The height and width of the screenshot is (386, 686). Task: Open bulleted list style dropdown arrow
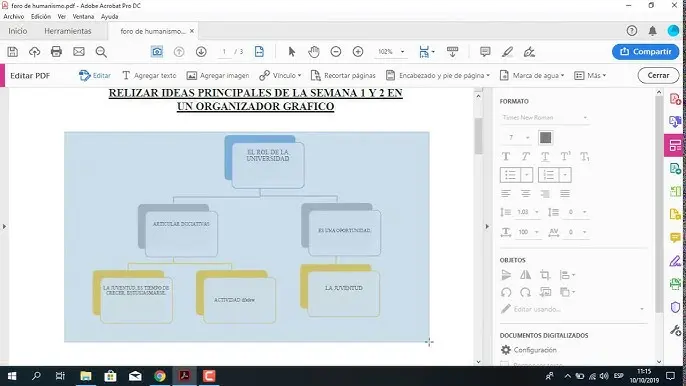(x=527, y=175)
